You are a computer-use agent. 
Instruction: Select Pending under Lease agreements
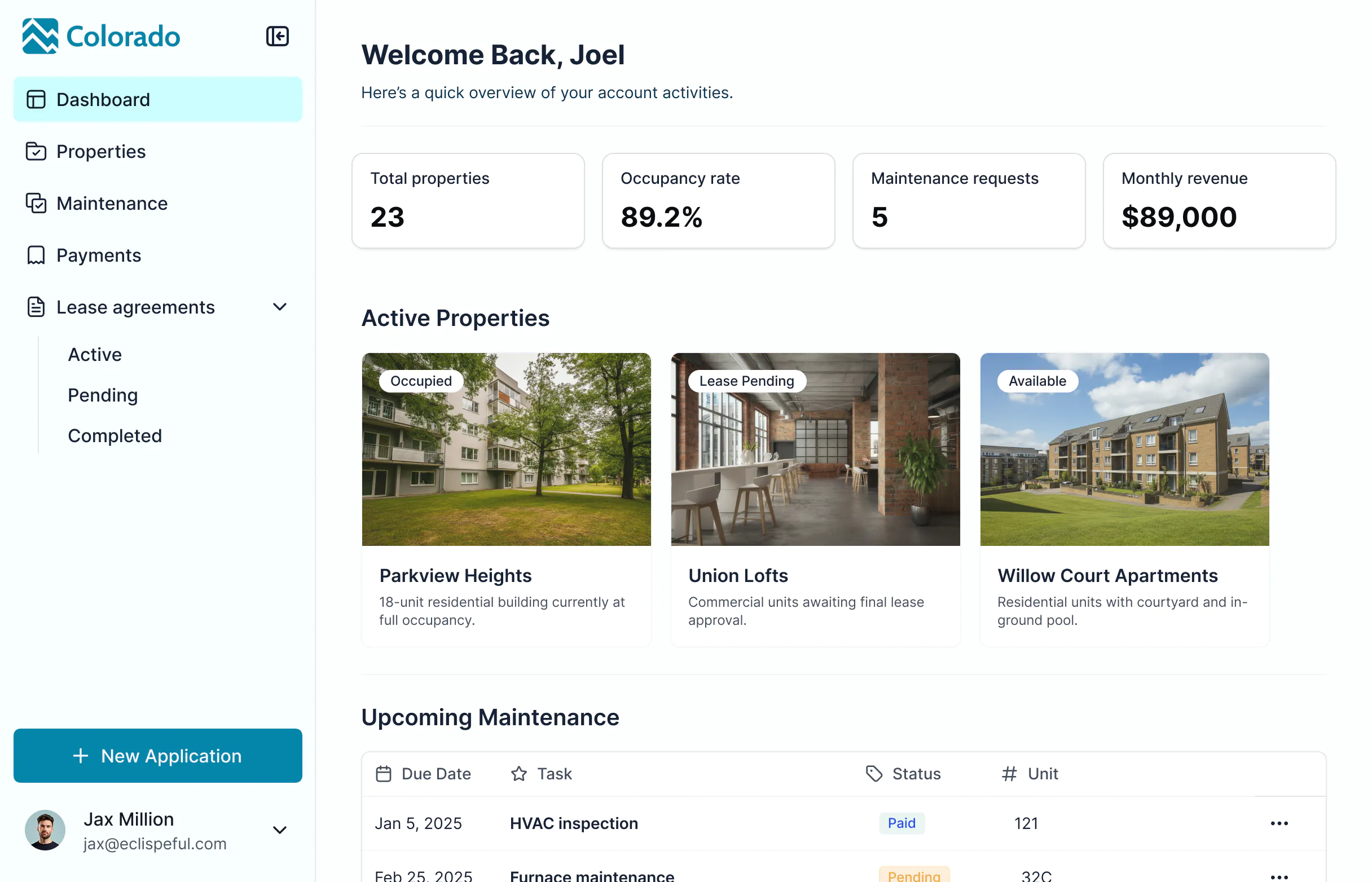103,395
